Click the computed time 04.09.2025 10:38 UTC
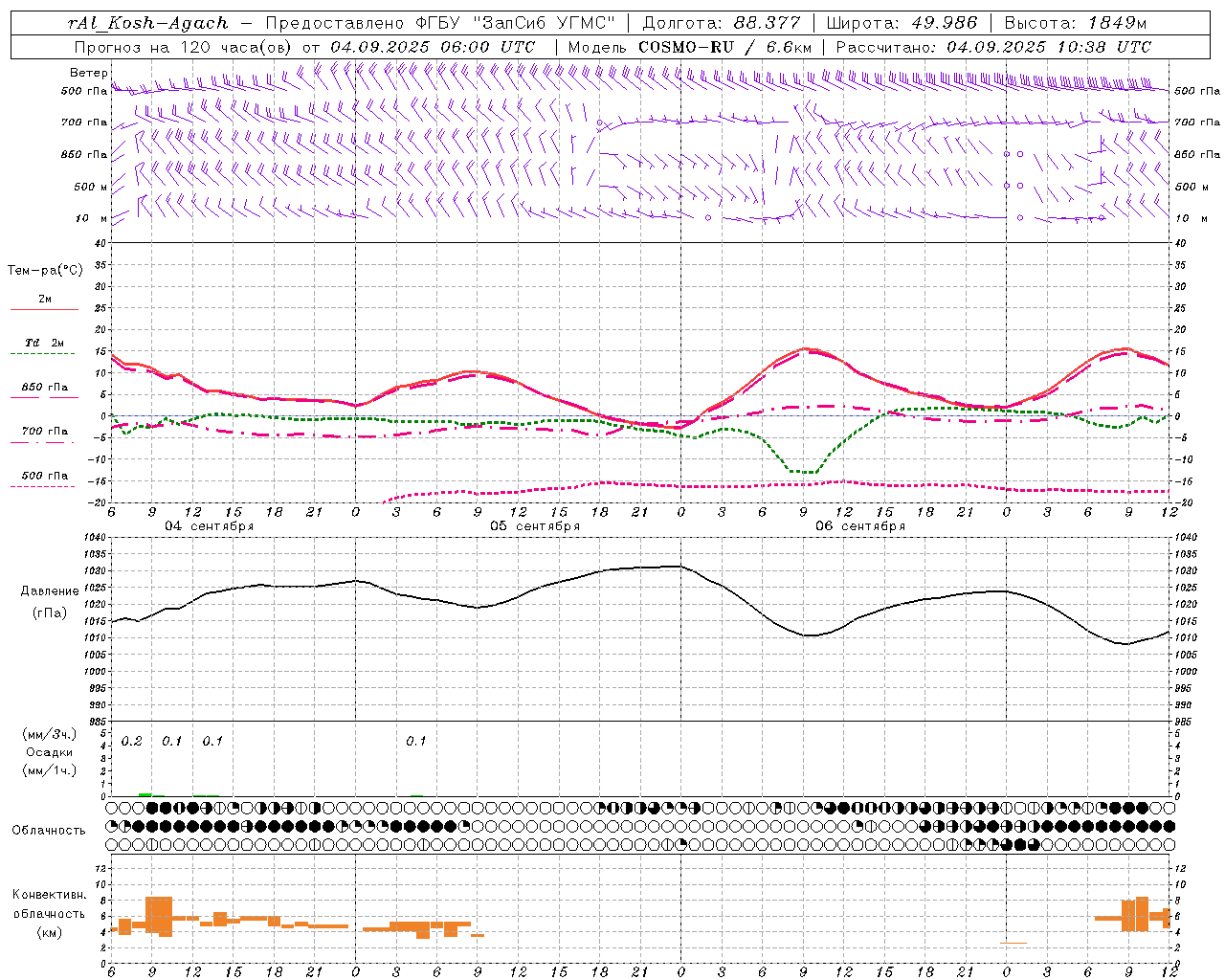Viewport: 1225px width, 980px height. [1049, 47]
